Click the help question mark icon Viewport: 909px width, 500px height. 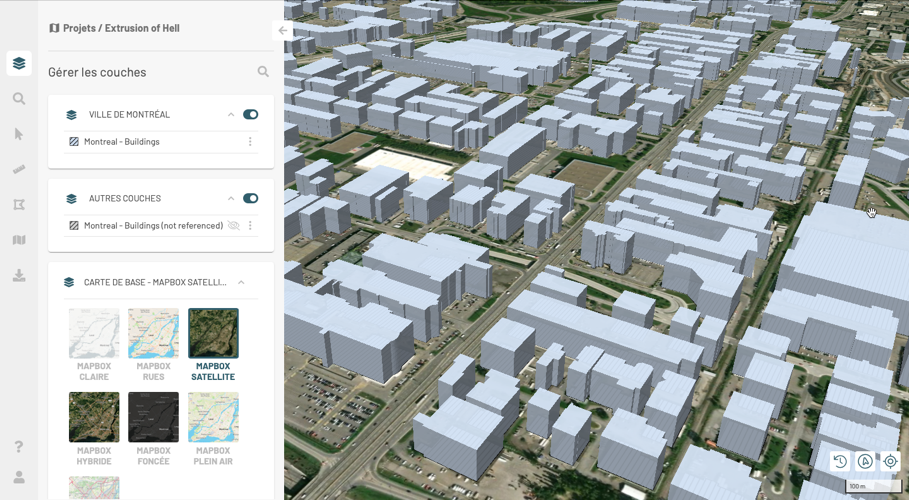click(x=19, y=447)
